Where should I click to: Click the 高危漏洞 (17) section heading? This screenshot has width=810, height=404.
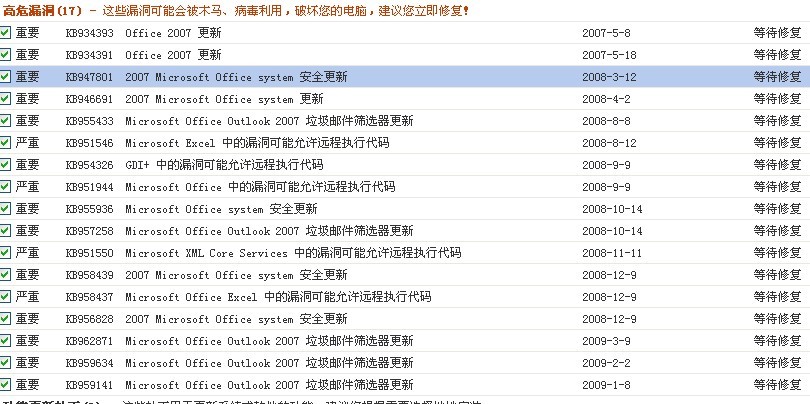point(42,10)
